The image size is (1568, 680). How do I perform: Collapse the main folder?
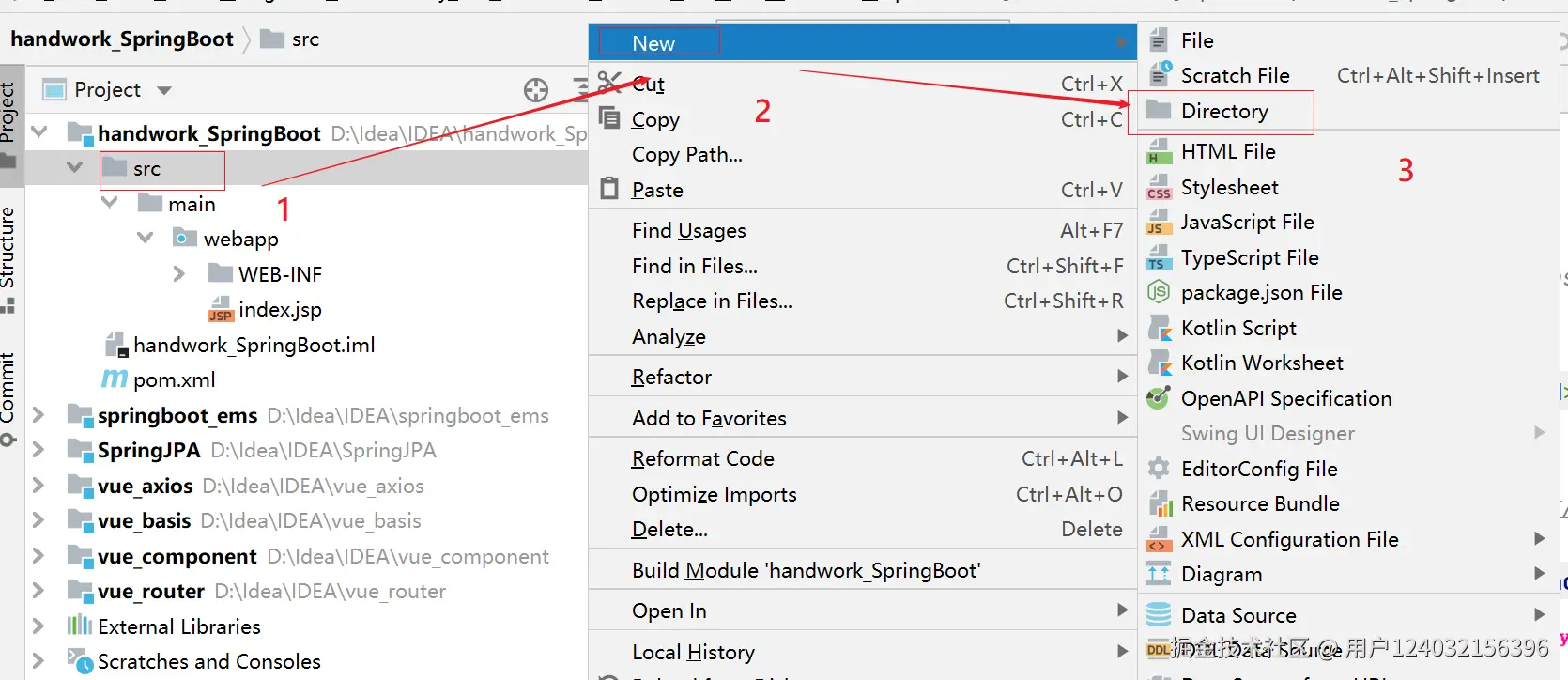point(110,203)
